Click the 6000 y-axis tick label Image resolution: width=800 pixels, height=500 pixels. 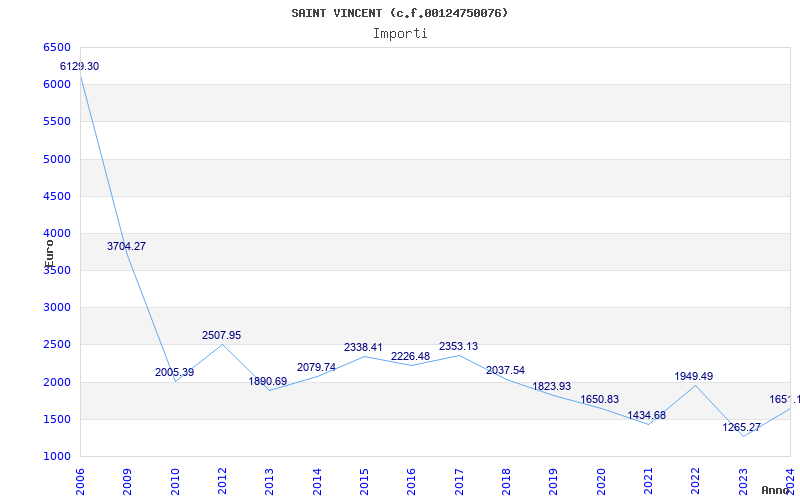click(57, 85)
